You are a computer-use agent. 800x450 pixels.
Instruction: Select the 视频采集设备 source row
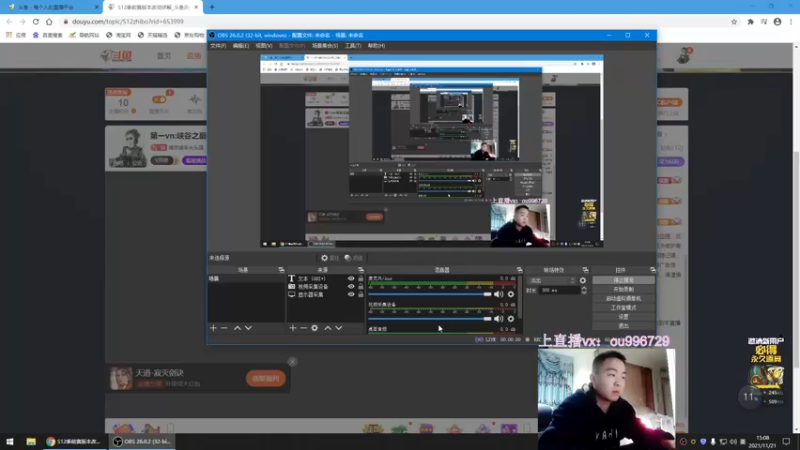click(x=326, y=287)
